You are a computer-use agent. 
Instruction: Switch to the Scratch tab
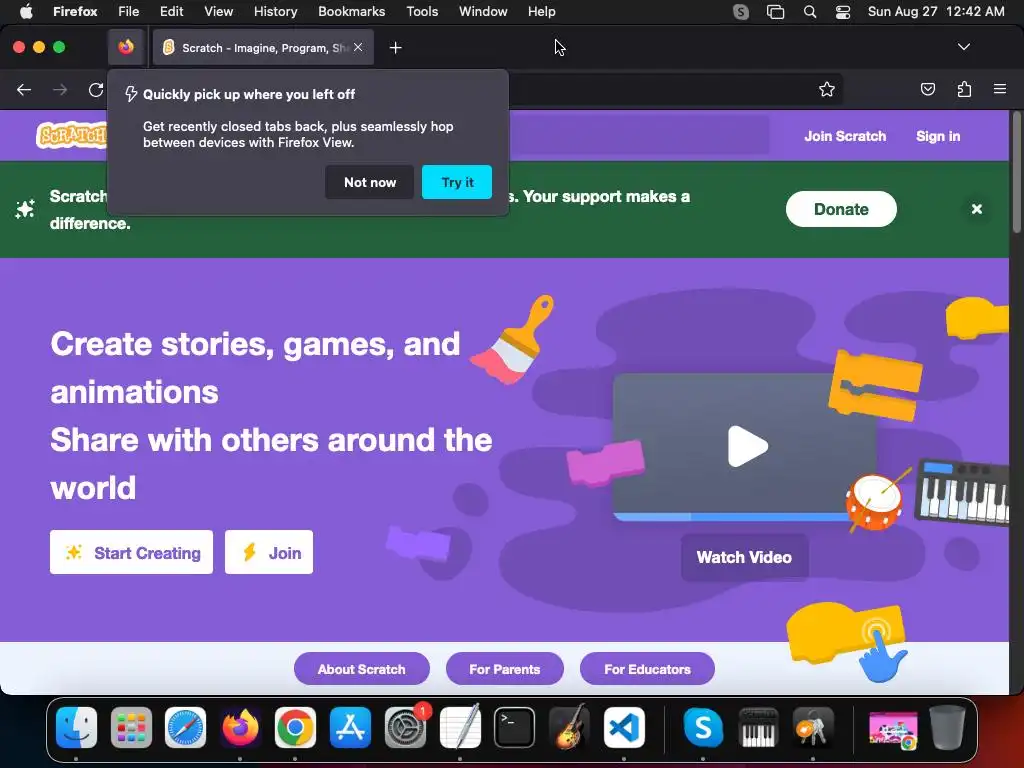pyautogui.click(x=263, y=47)
